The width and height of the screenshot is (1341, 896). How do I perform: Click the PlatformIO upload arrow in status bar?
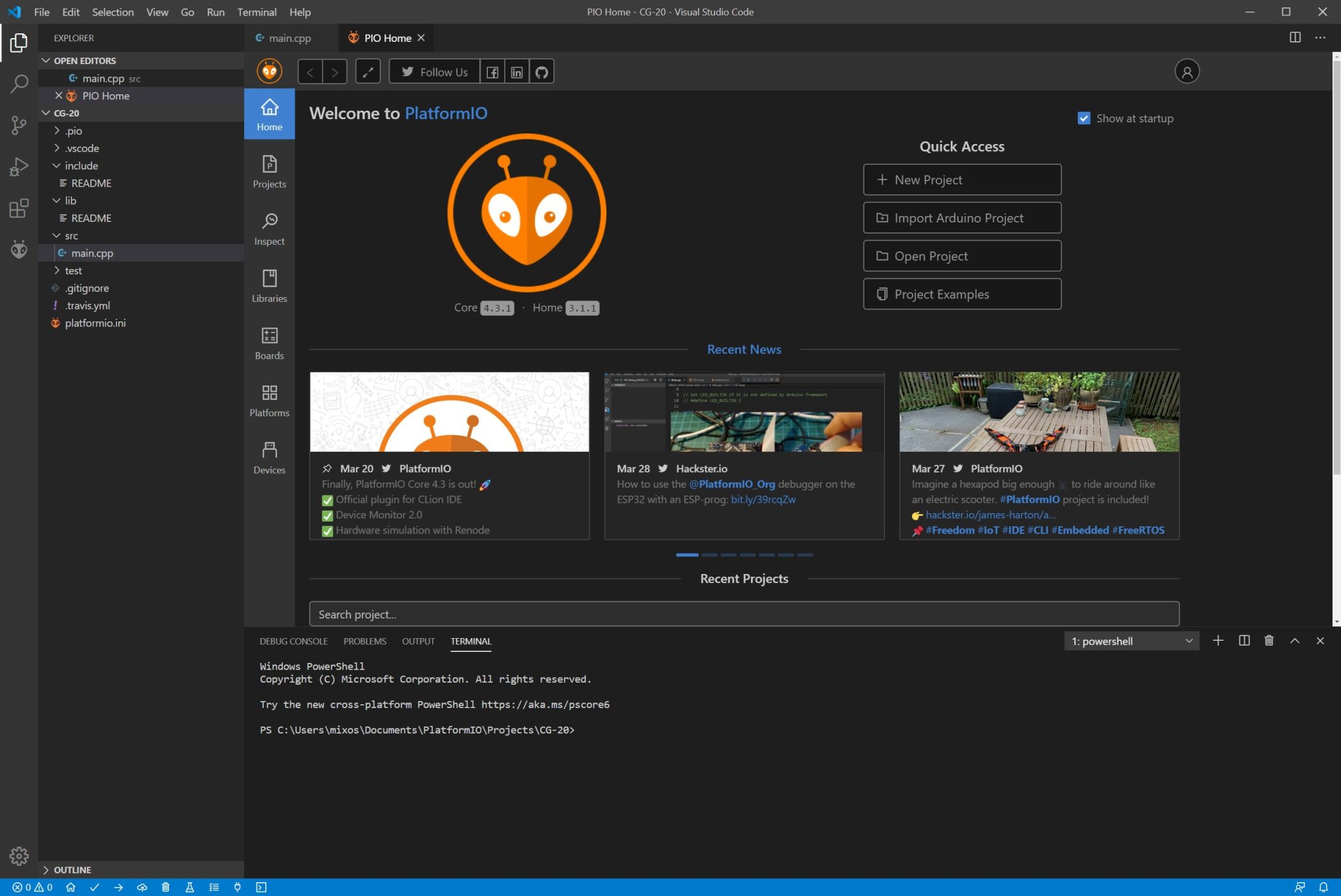[118, 887]
